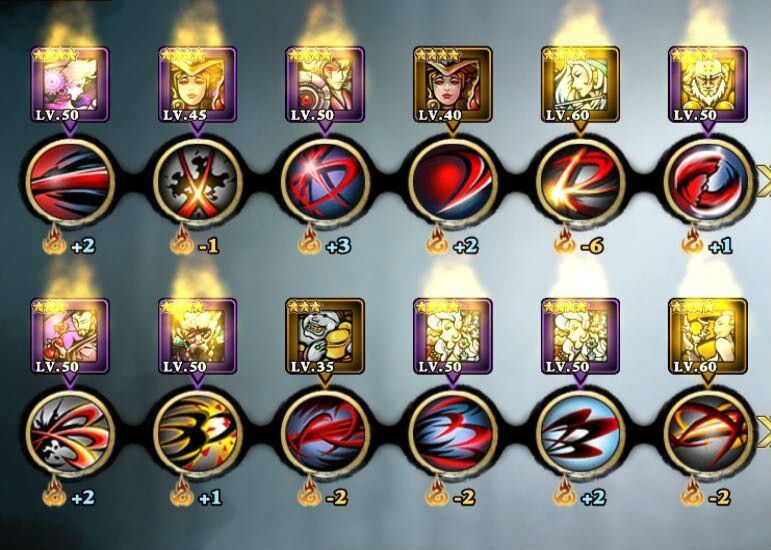Open the LV.45 hat lady hero portrait
Image resolution: width=771 pixels, height=550 pixels.
[197, 85]
